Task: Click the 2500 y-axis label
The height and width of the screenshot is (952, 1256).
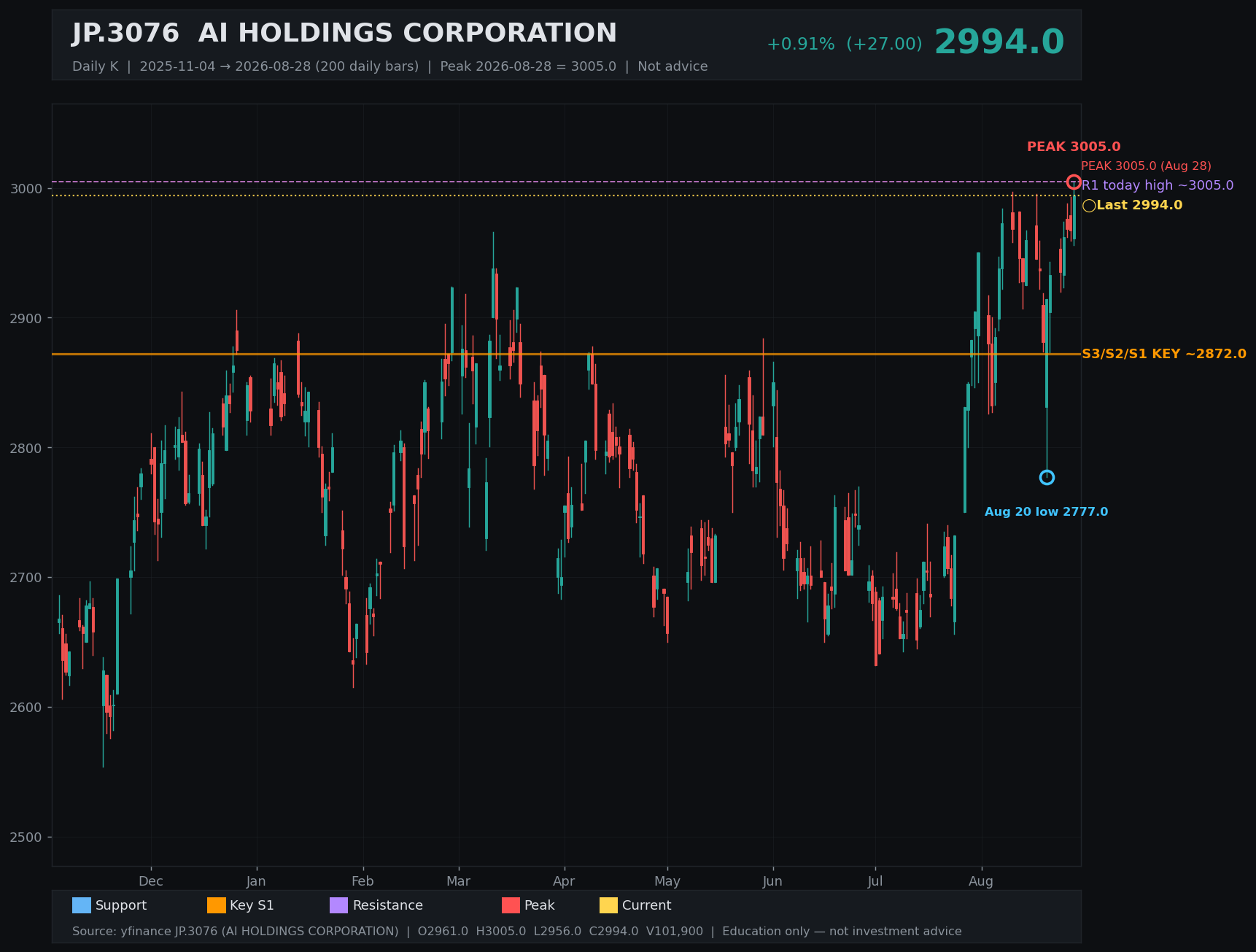Action: (27, 837)
